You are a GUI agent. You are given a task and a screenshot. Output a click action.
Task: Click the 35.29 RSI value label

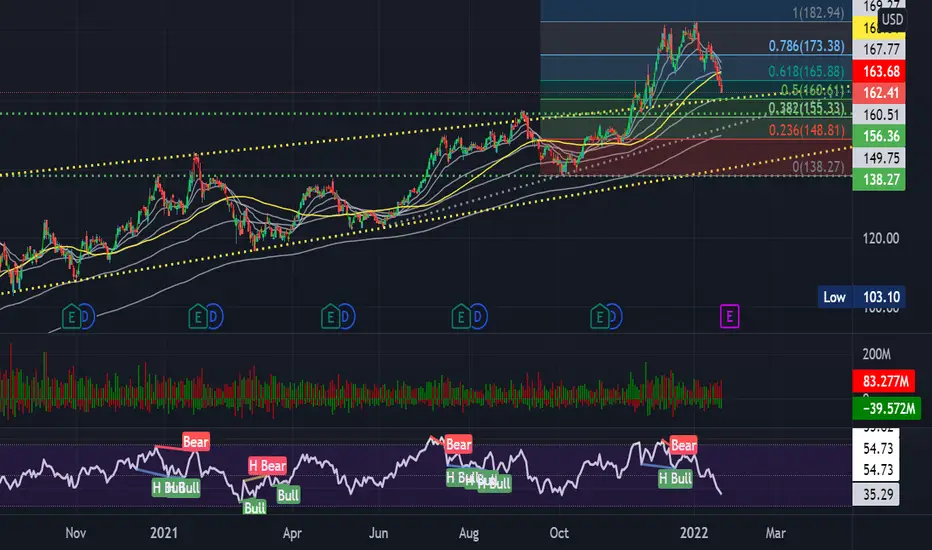876,495
